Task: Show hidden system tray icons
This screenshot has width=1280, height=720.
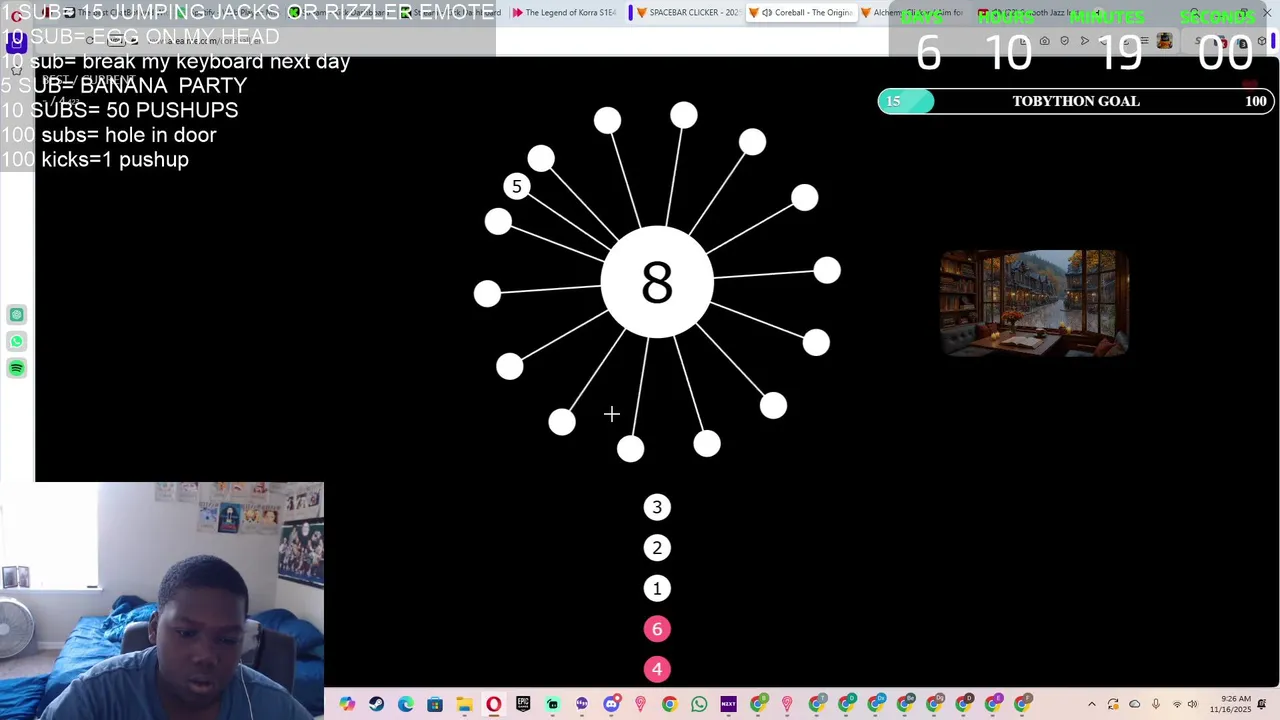Action: click(x=1091, y=704)
